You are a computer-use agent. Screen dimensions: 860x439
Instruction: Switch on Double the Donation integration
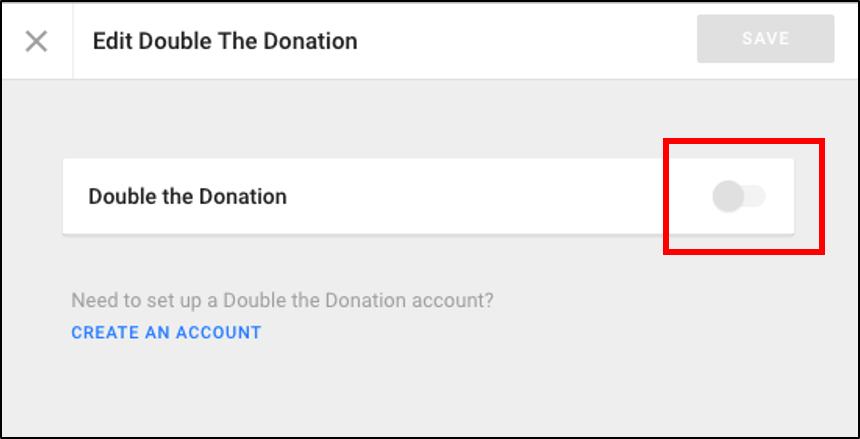[738, 197]
